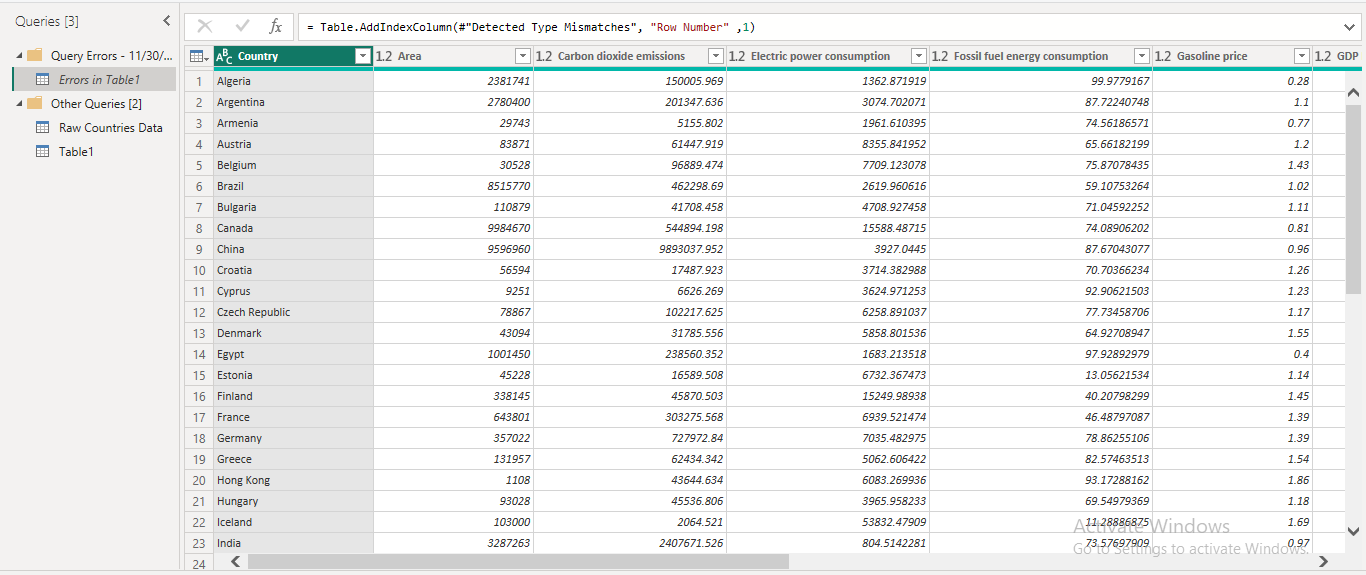The width and height of the screenshot is (1366, 575).
Task: Select row number 1 header
Action: 199,81
